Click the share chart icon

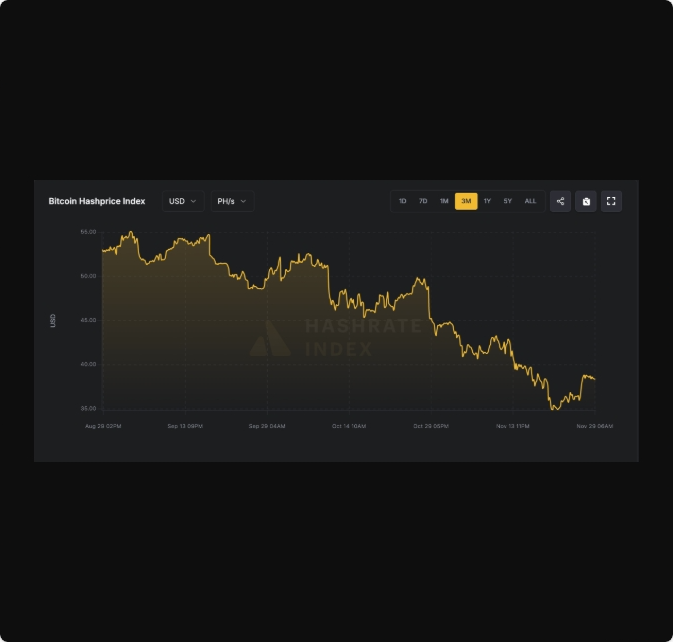[560, 201]
